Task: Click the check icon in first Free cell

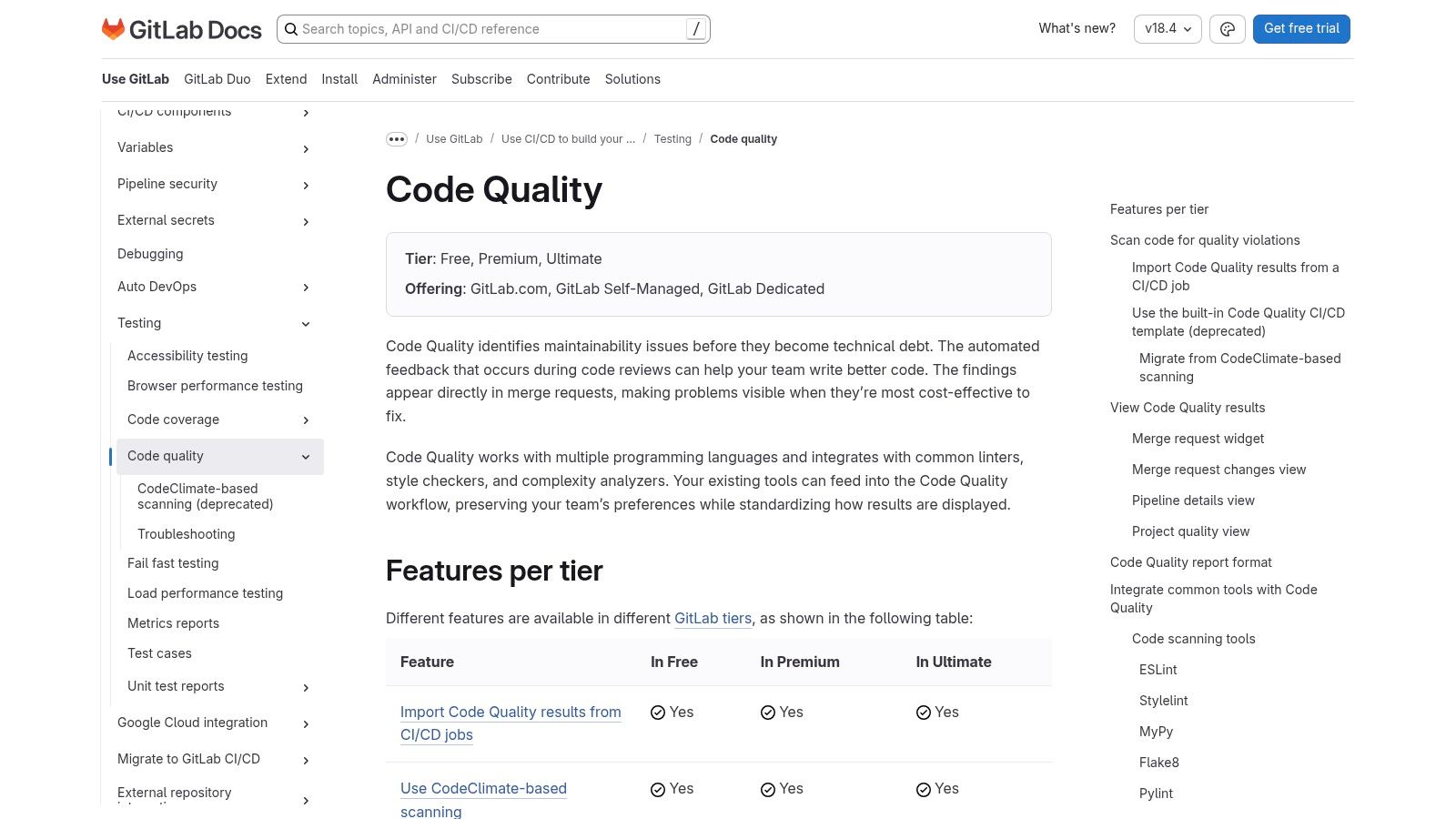Action: click(658, 713)
